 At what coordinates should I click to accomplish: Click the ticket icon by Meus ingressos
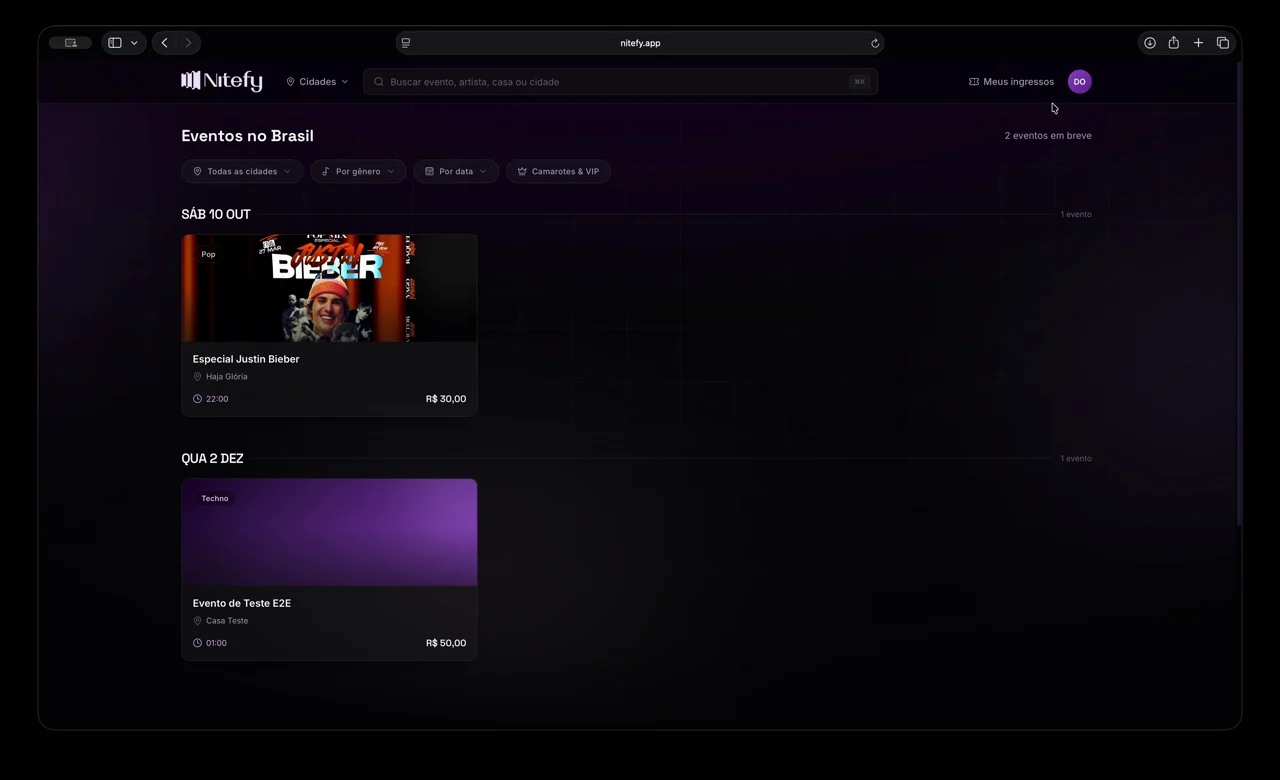(x=974, y=82)
